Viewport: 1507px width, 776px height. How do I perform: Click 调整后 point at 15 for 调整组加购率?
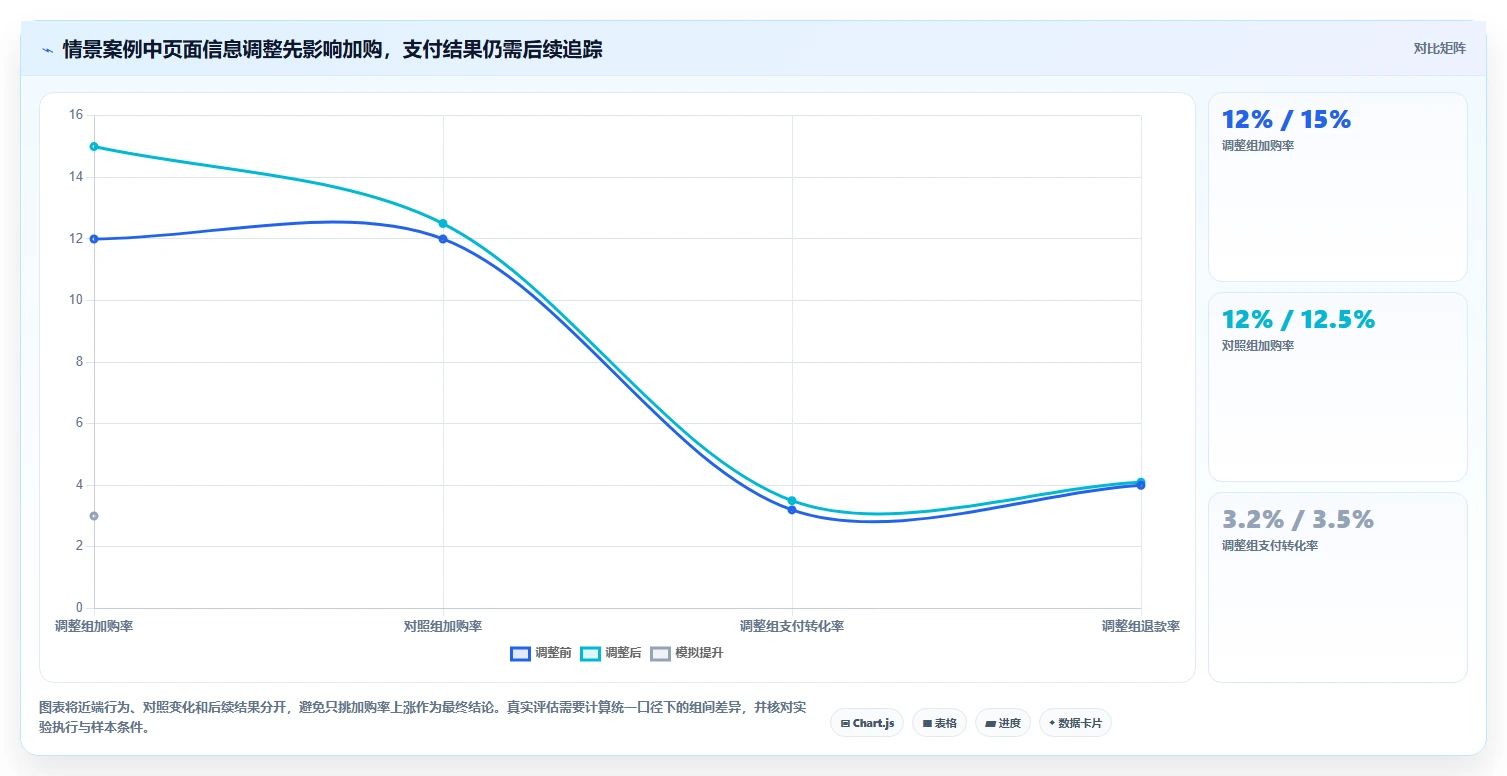[x=94, y=147]
